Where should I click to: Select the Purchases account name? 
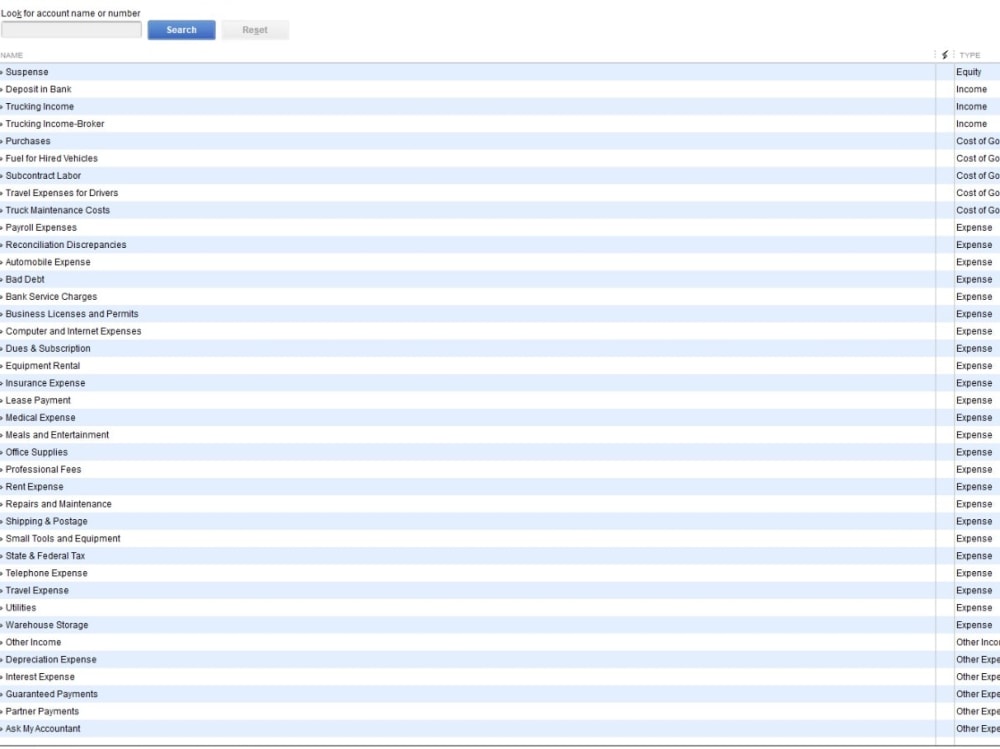(x=28, y=141)
